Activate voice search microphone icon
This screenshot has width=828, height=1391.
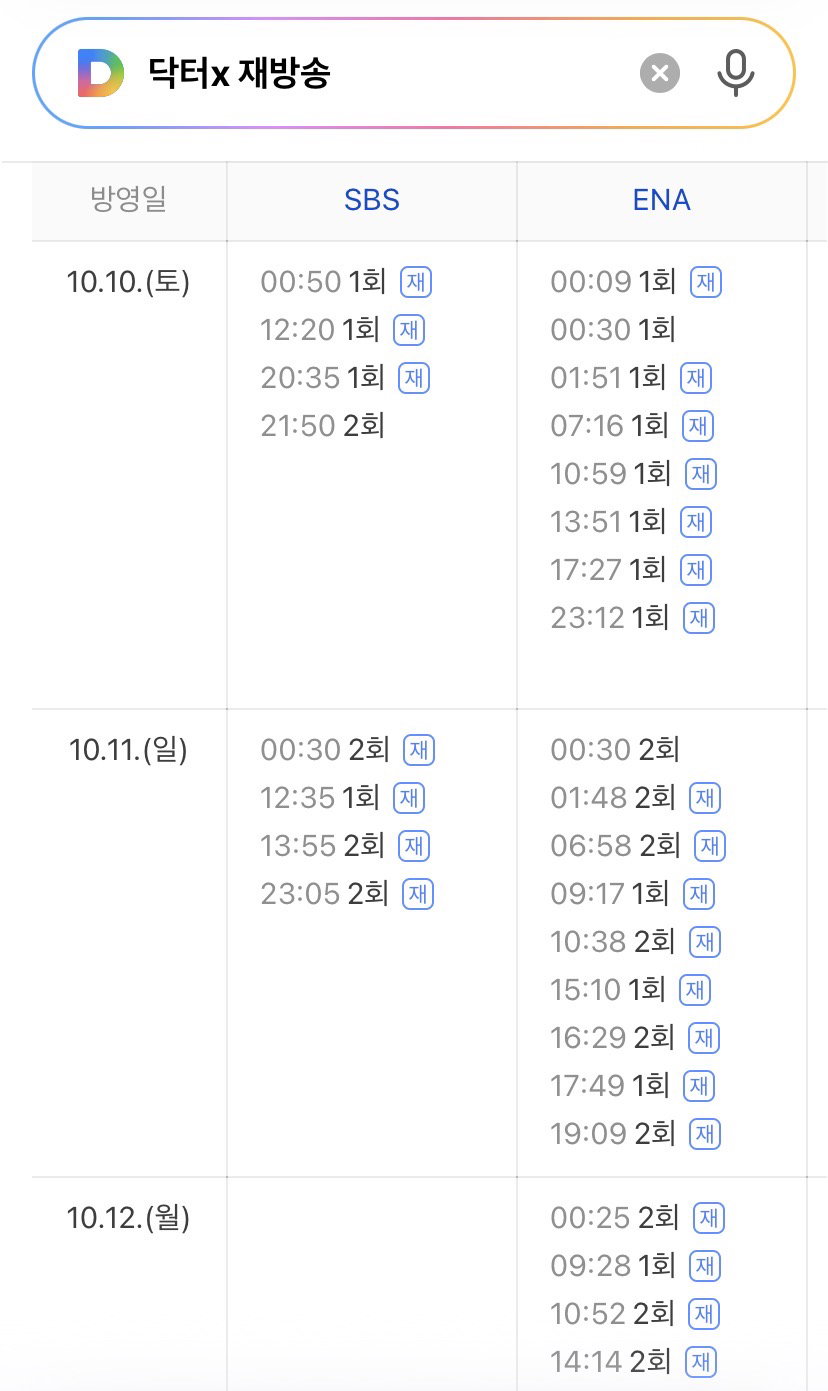coord(736,73)
